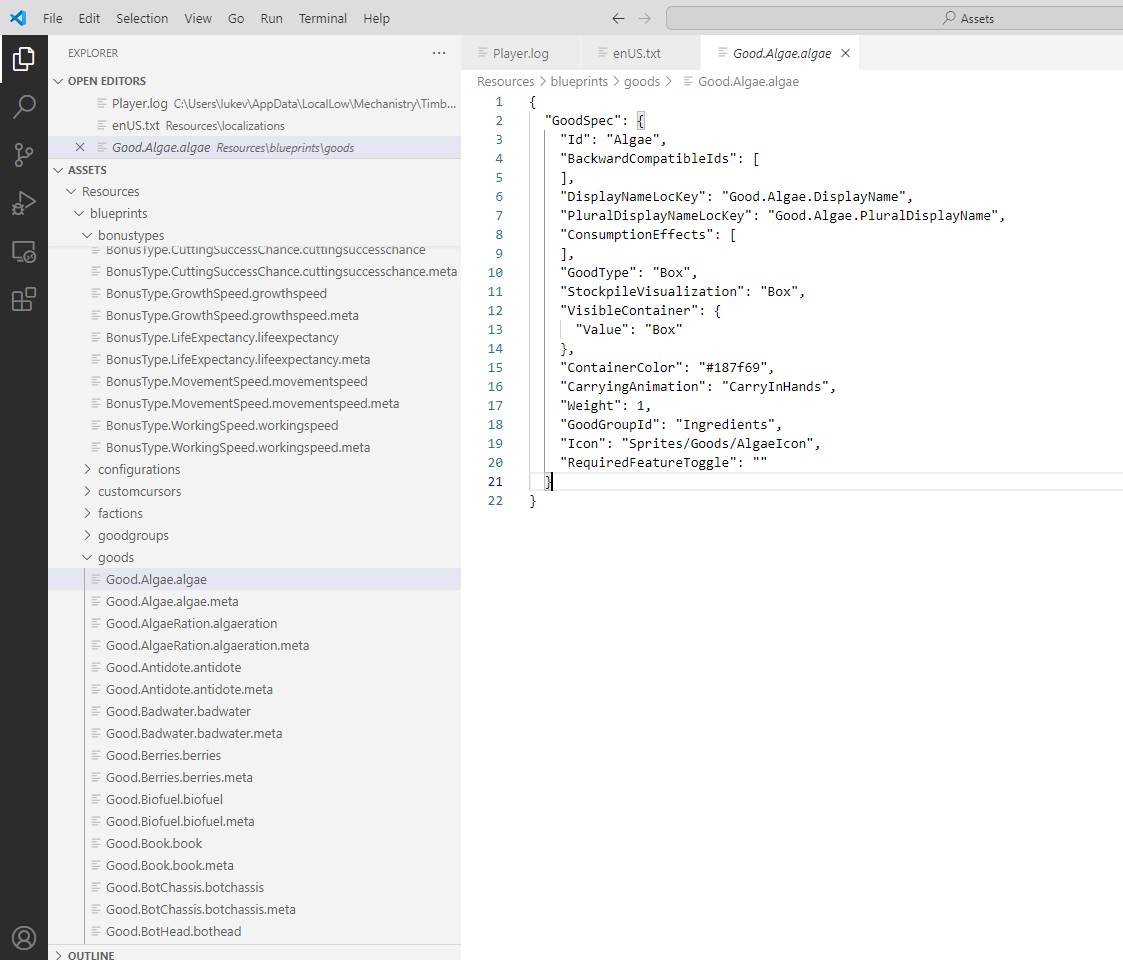Click the Assets command center search box
The height and width of the screenshot is (960, 1123).
[x=895, y=19]
